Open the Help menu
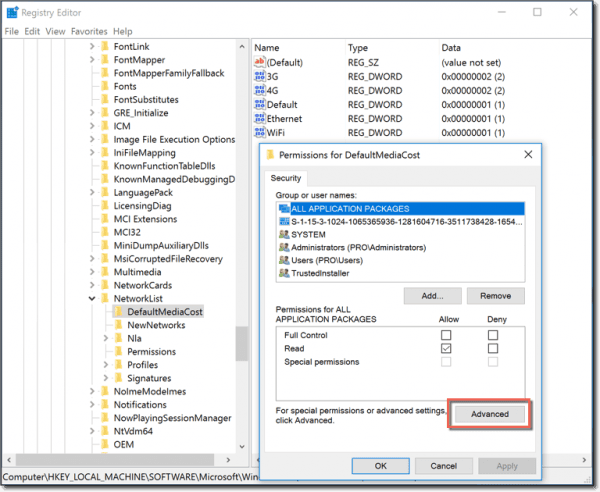600x492 pixels. (x=122, y=31)
